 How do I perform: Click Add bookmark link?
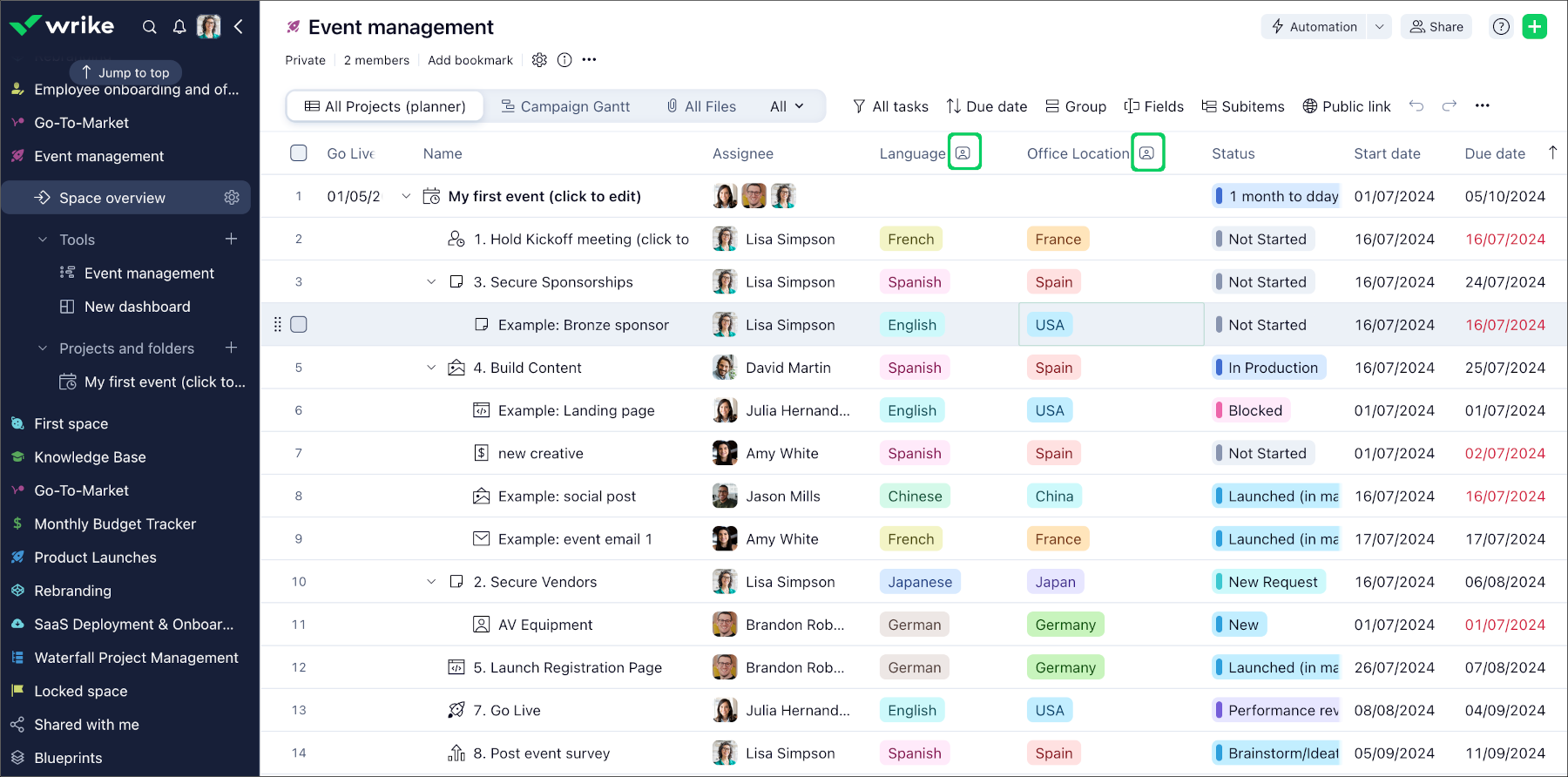pyautogui.click(x=470, y=60)
